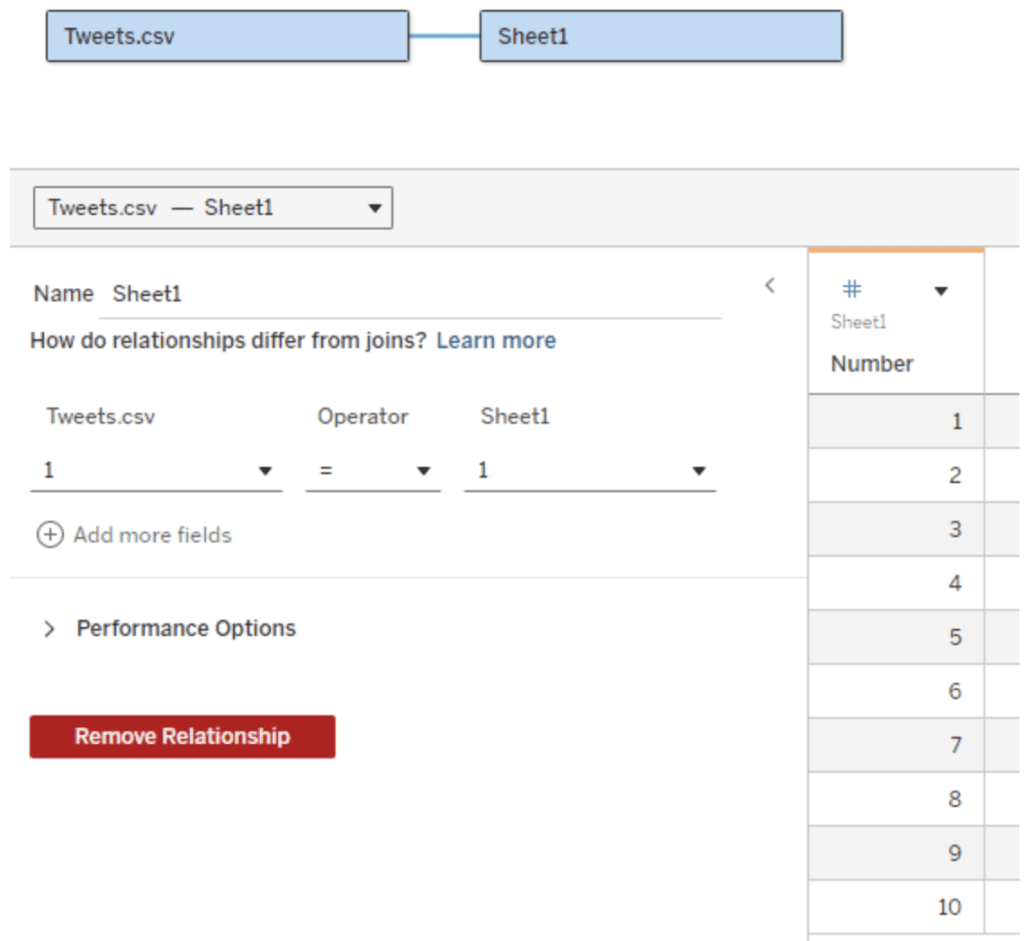Open the column options menu on the Number field
The width and height of the screenshot is (1024, 941).
pos(941,290)
